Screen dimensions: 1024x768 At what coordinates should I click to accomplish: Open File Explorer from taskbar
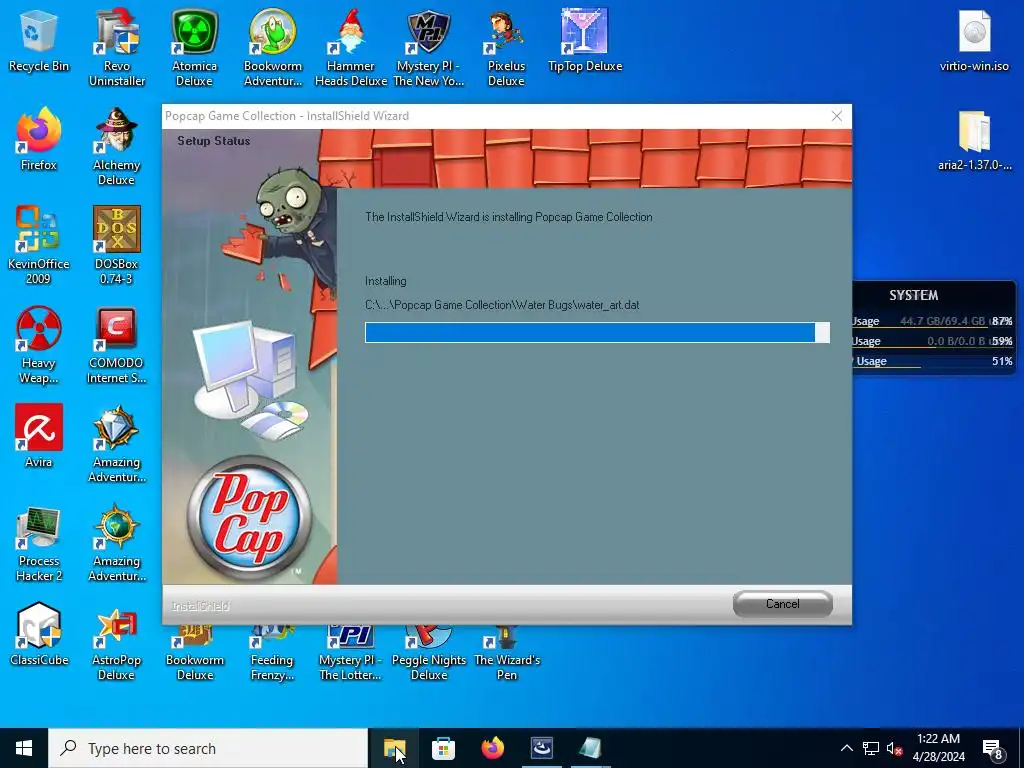pyautogui.click(x=394, y=748)
